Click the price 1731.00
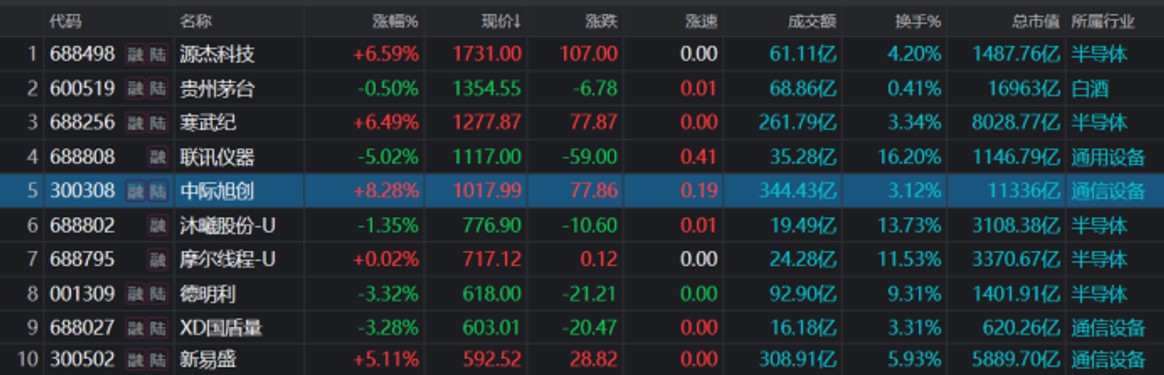 (x=487, y=54)
